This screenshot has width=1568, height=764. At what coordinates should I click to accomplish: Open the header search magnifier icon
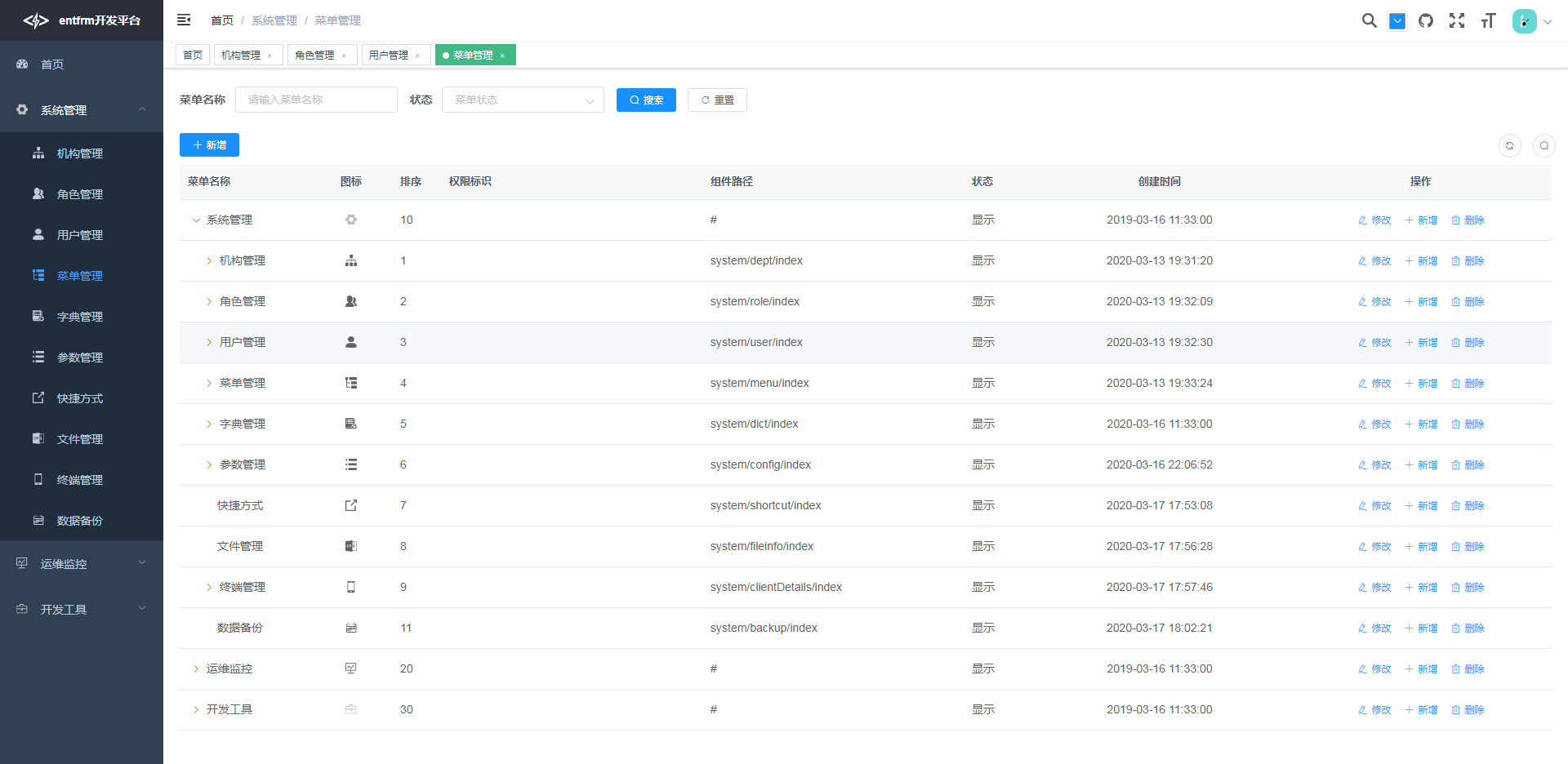(1370, 20)
